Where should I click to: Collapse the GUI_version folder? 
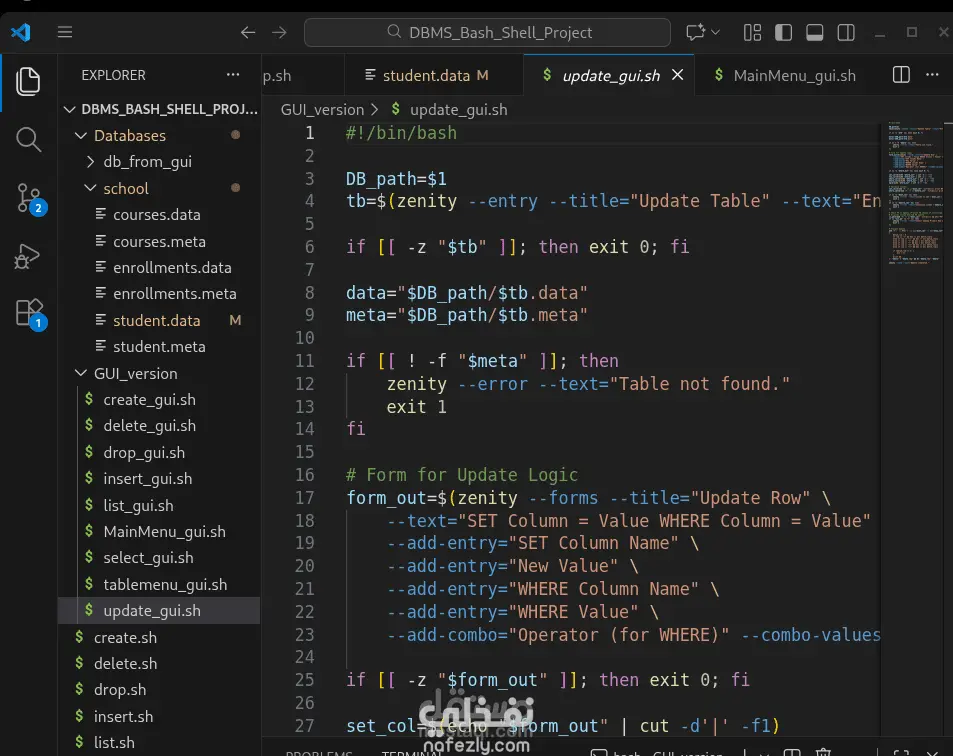pyautogui.click(x=135, y=373)
